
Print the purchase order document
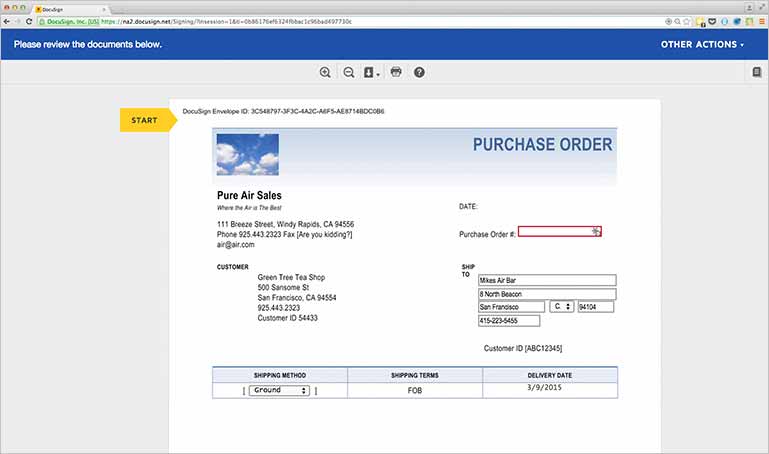pyautogui.click(x=396, y=72)
